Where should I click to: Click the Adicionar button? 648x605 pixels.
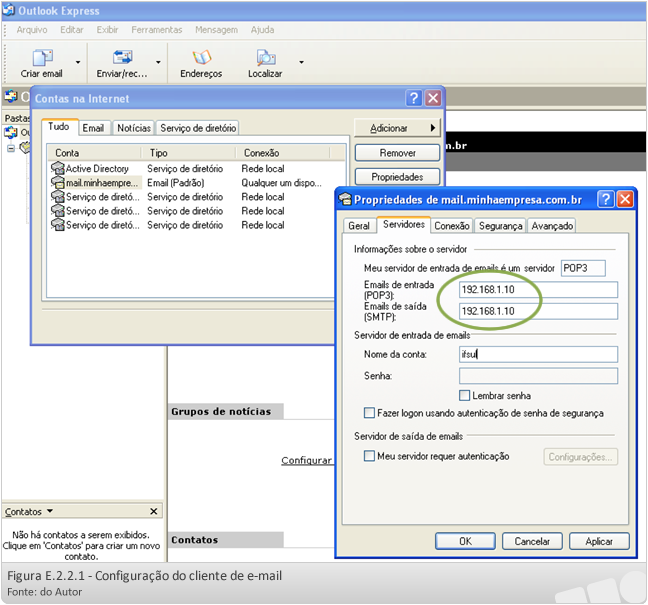397,128
